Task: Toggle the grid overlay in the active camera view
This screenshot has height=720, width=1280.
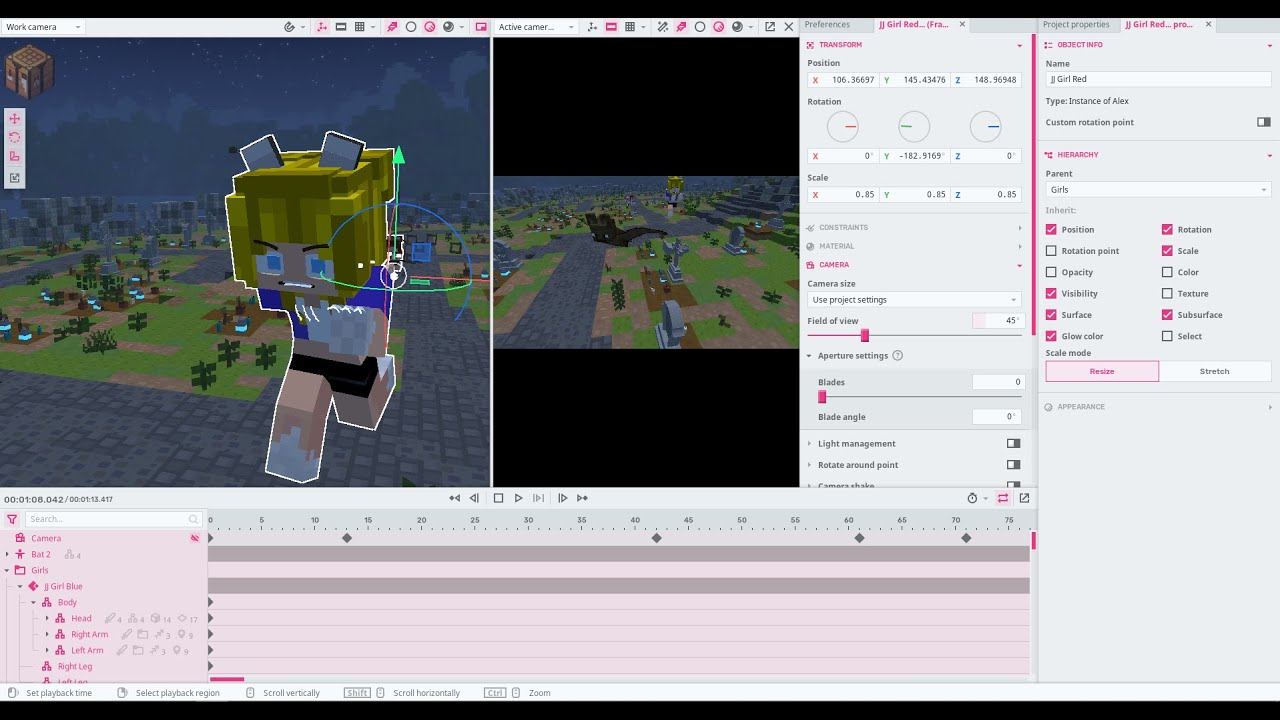Action: [x=629, y=27]
